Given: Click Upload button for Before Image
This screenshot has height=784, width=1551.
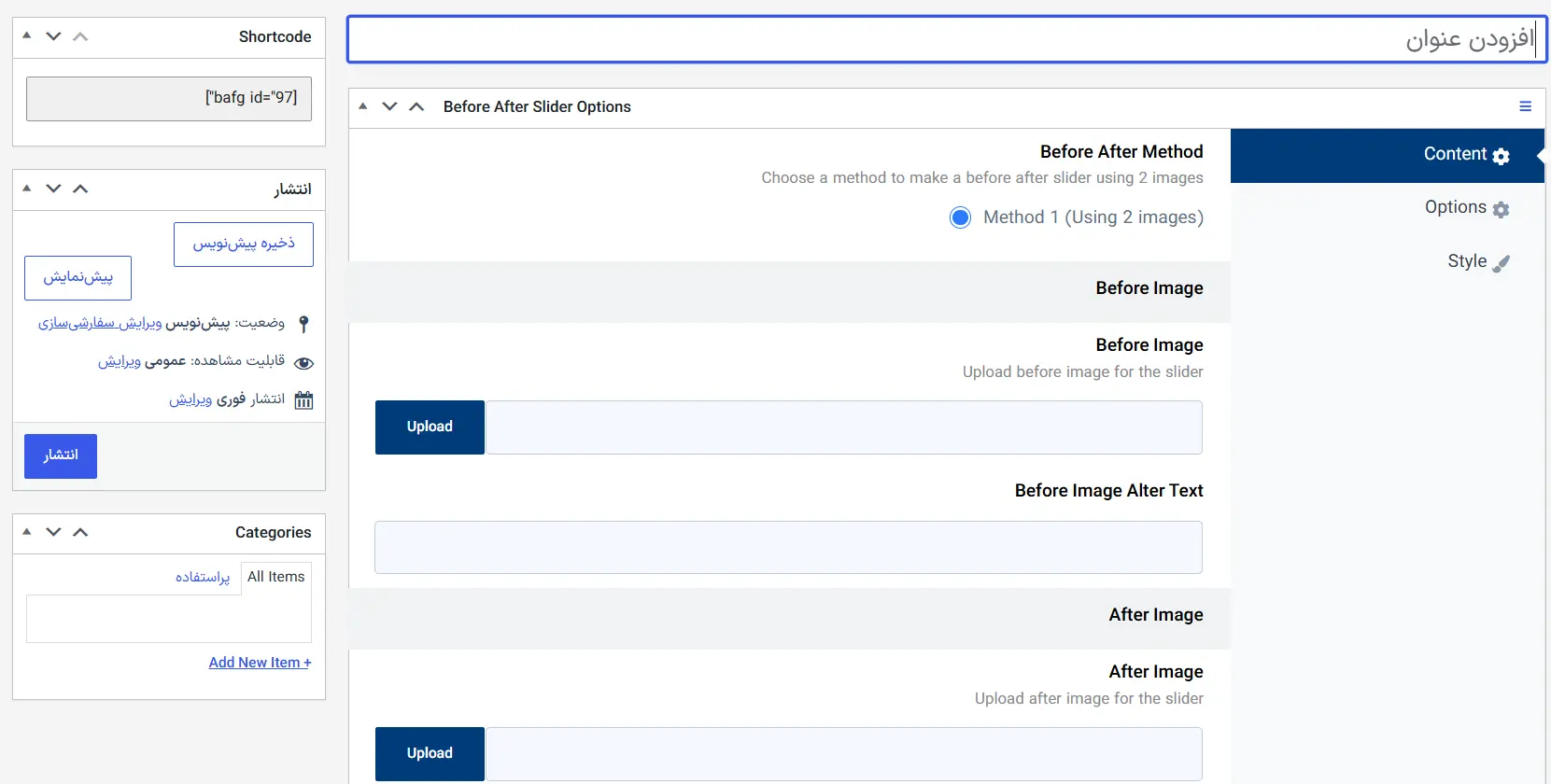Looking at the screenshot, I should coord(430,427).
